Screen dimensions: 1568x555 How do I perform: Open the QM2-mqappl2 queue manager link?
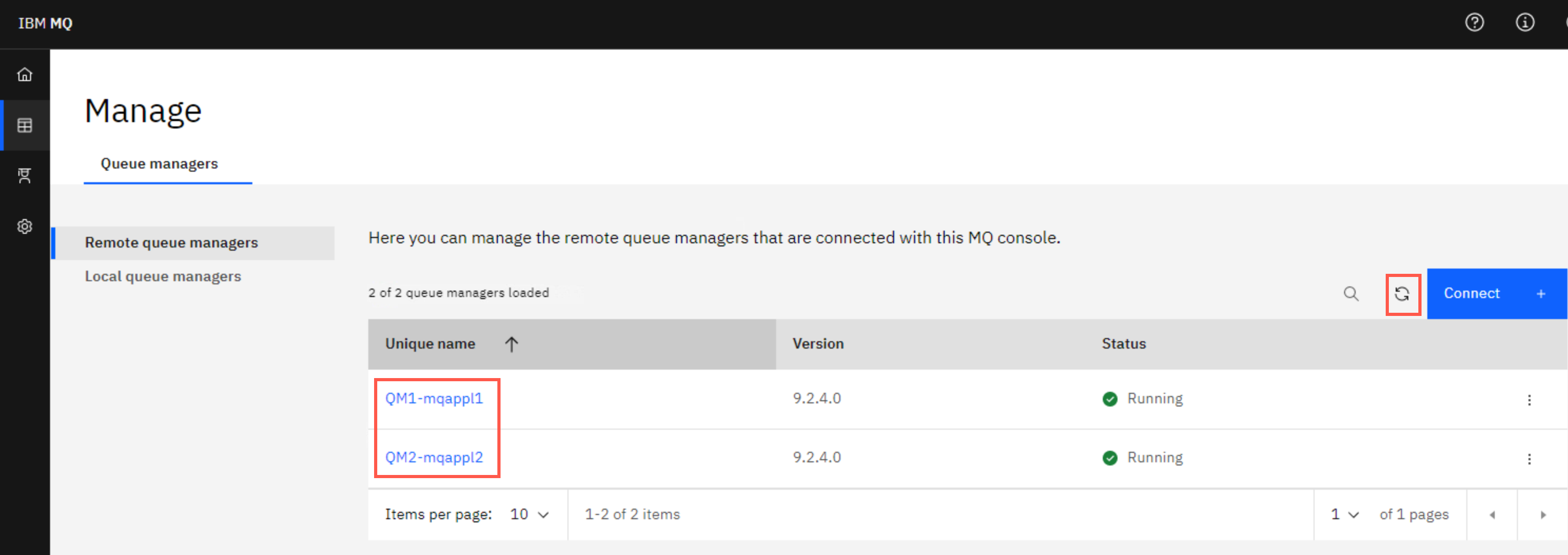coord(434,458)
